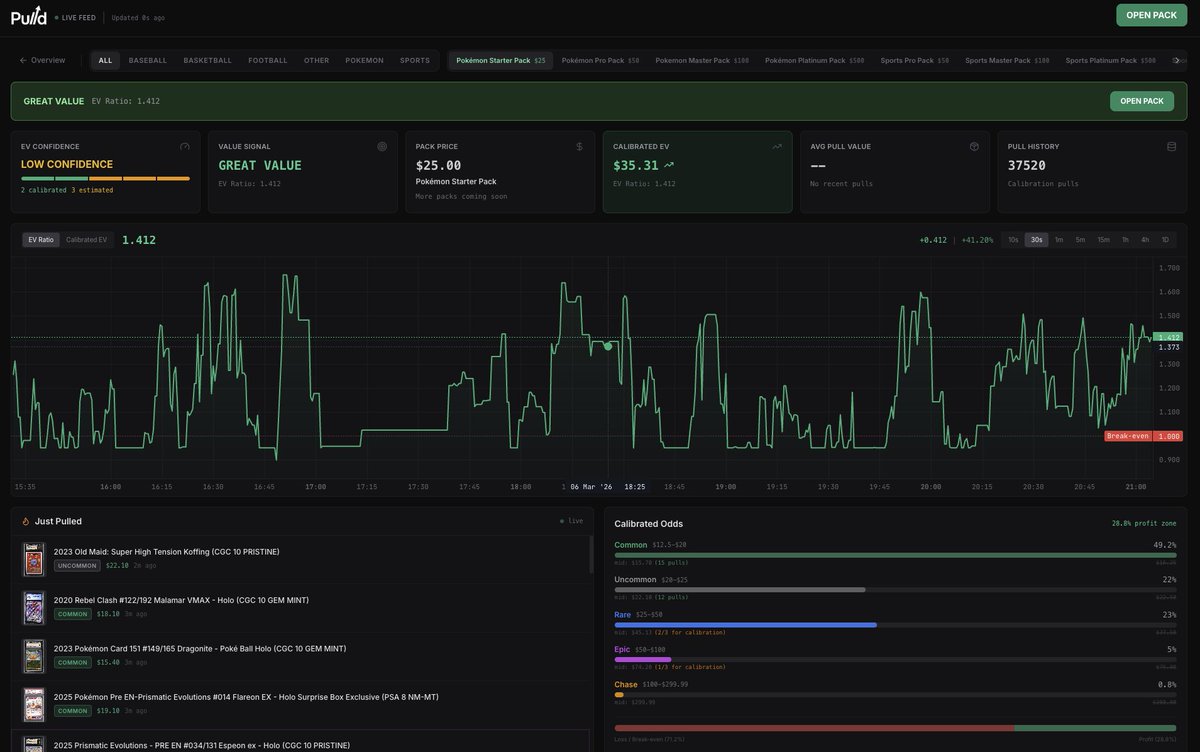Screen dimensions: 1200x752
Task: Click the database icon in Pull History card
Action: tap(1171, 146)
